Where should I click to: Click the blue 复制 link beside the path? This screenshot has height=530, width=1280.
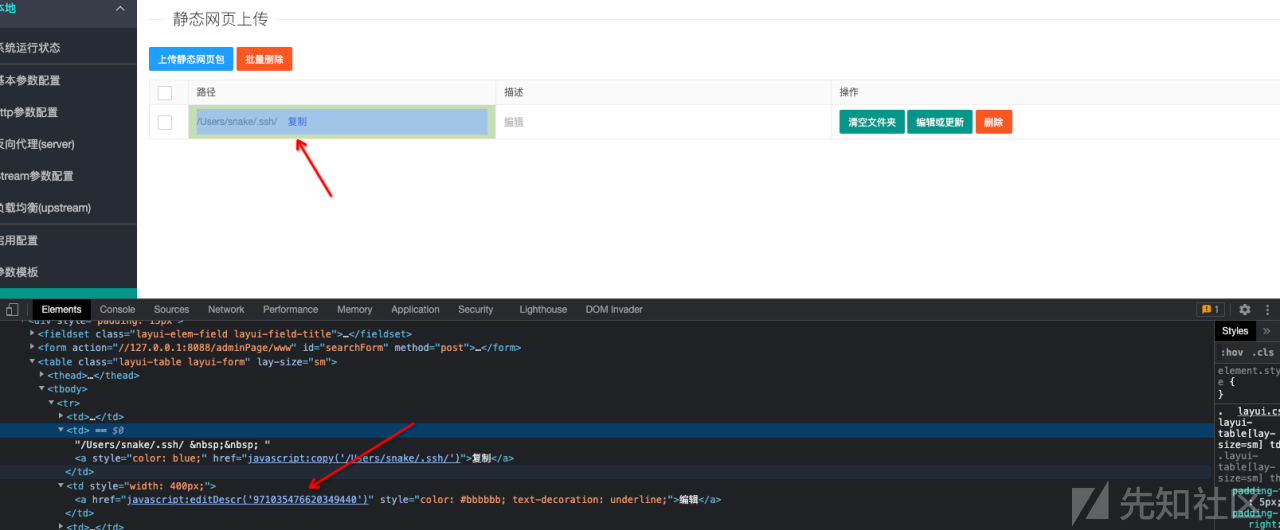(x=297, y=122)
